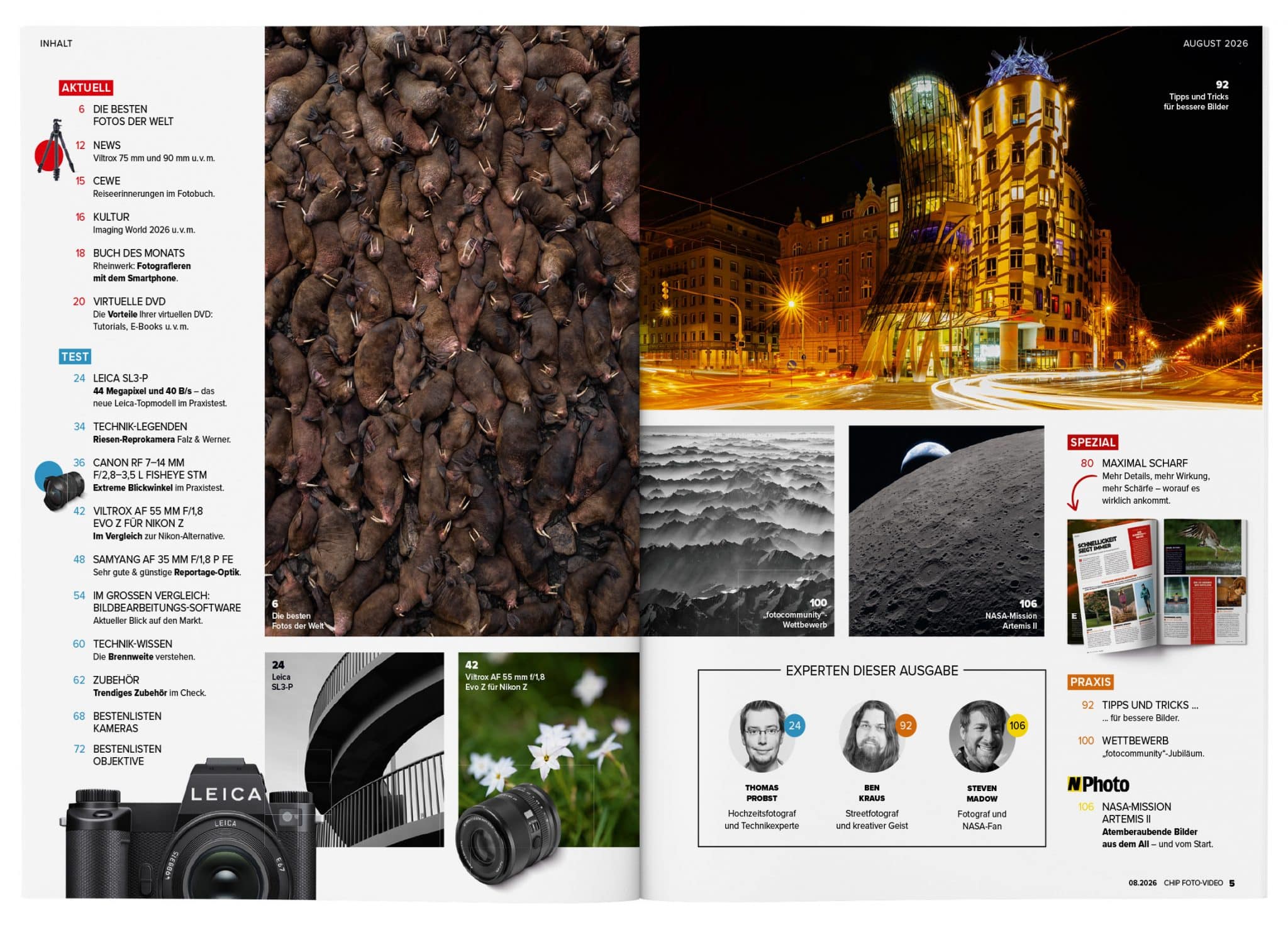The width and height of the screenshot is (1288, 925).
Task: Select the orange PRAXIS section label
Action: click(1091, 682)
